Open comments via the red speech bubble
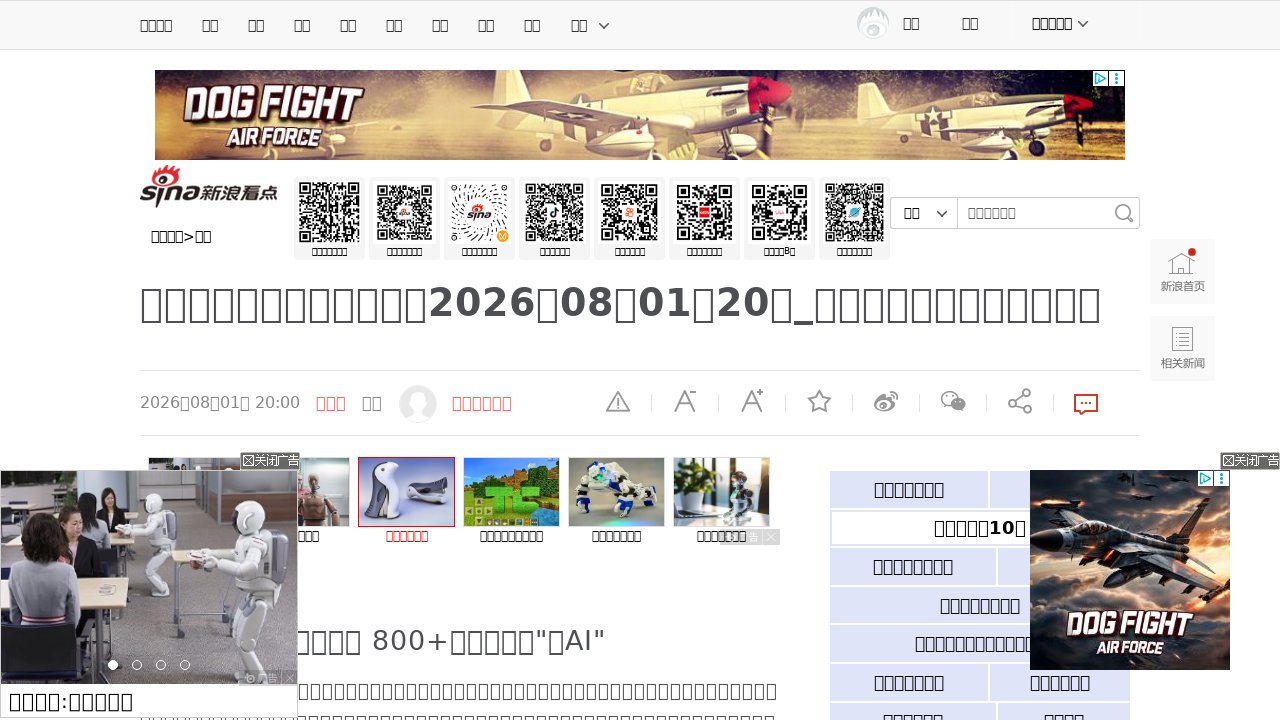 tap(1086, 404)
